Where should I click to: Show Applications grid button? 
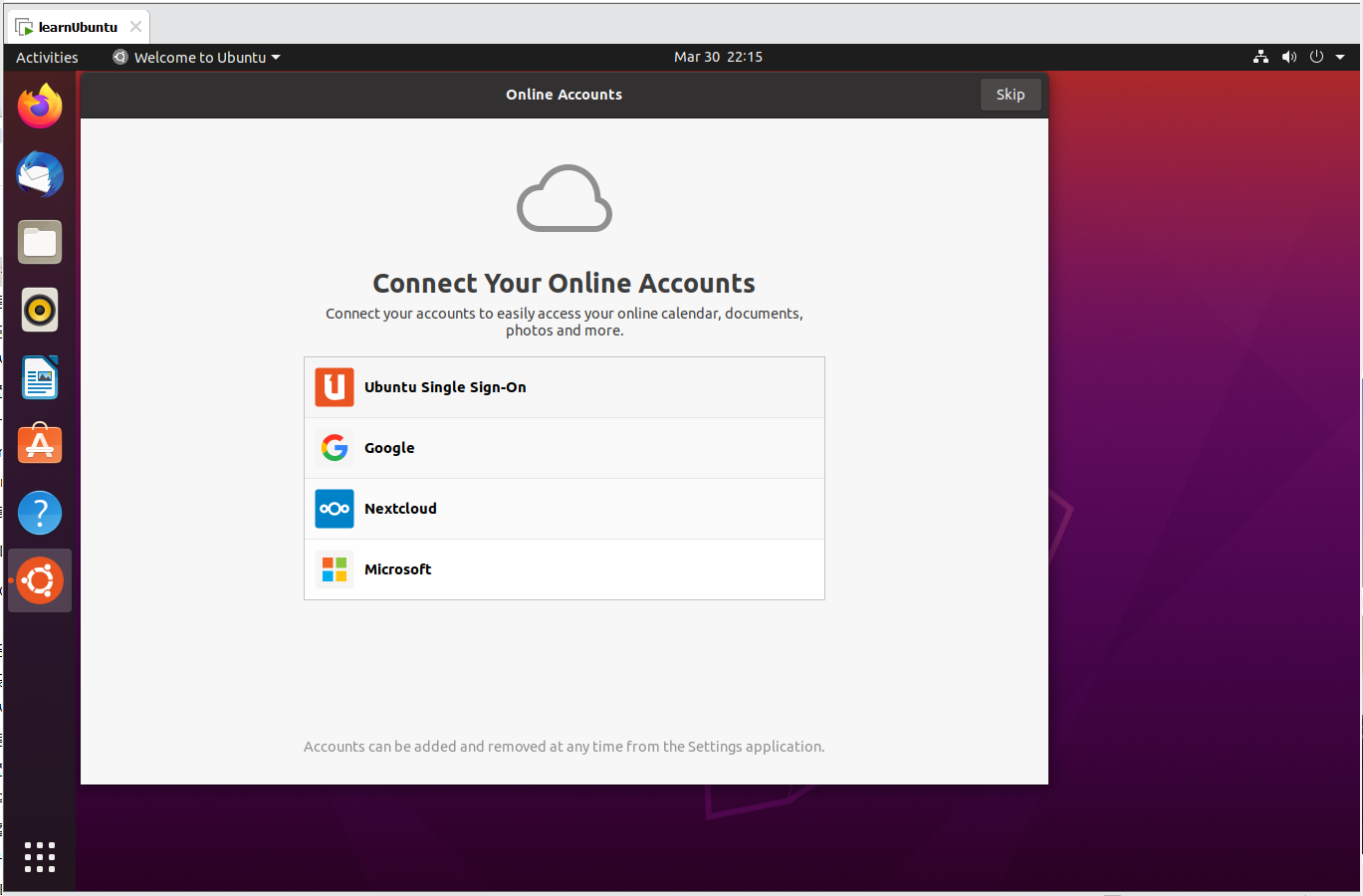pyautogui.click(x=40, y=857)
